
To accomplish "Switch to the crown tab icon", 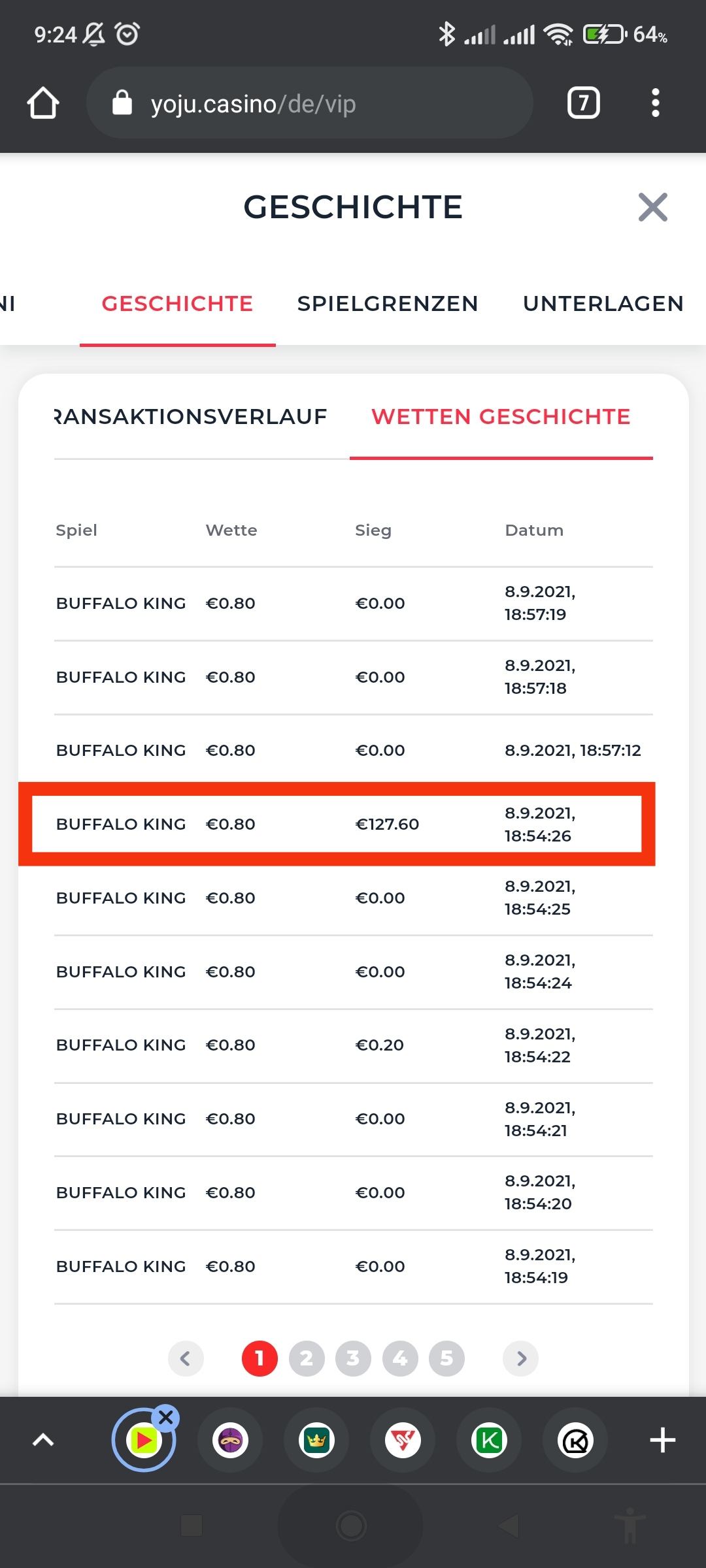I will tap(316, 1440).
